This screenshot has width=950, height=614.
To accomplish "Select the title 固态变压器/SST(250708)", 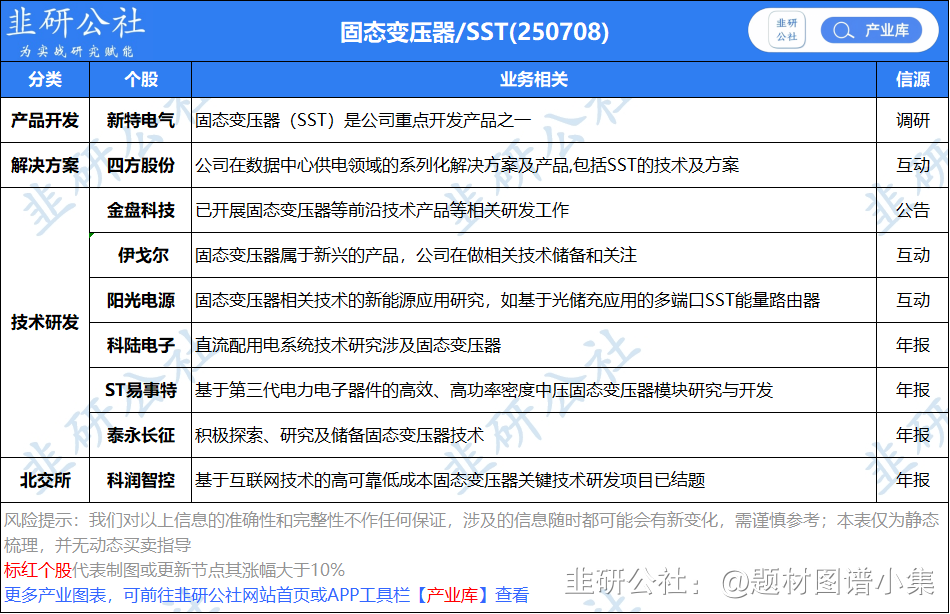I will click(x=474, y=32).
